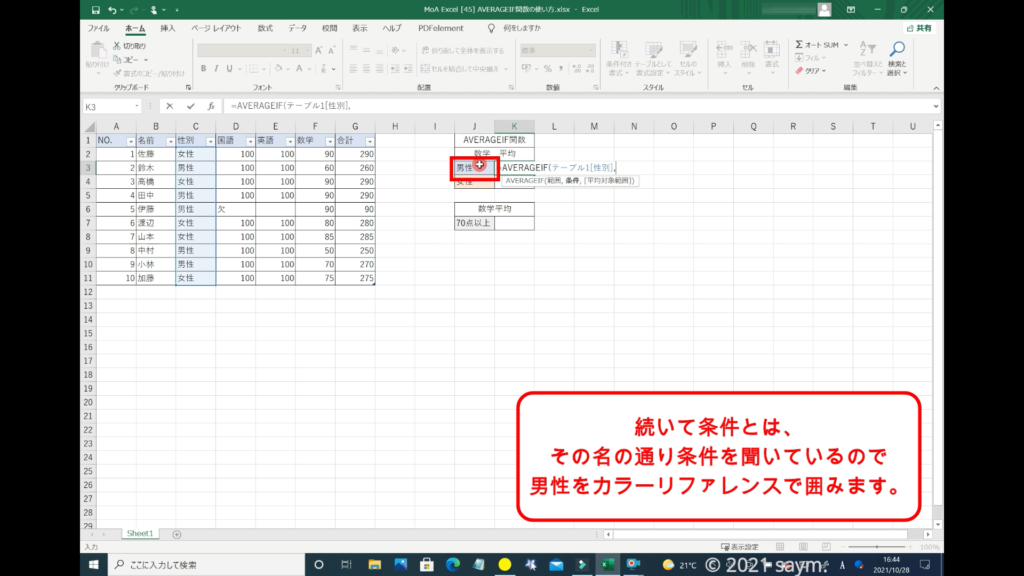Open Microsoft Edge from the taskbar

point(451,565)
